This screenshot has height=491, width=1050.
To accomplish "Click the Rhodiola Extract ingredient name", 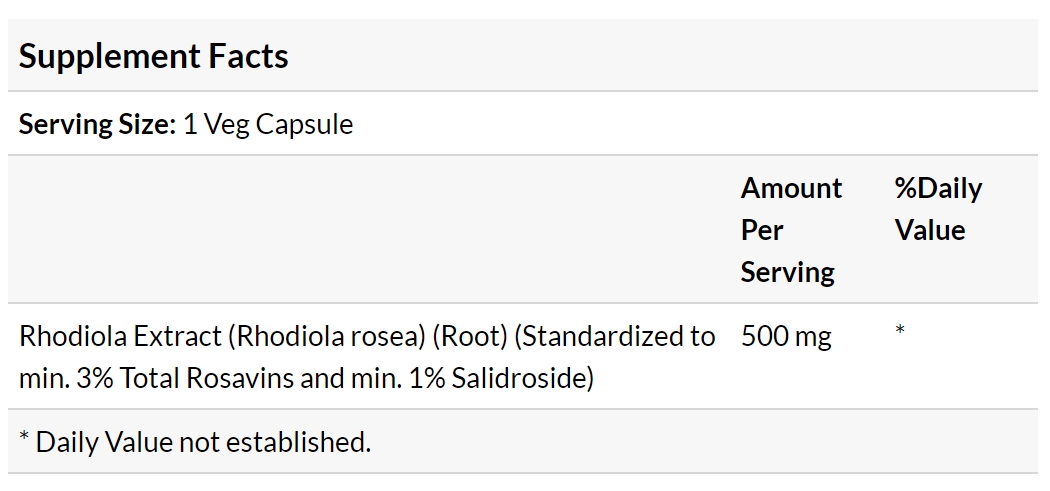I will click(123, 336).
